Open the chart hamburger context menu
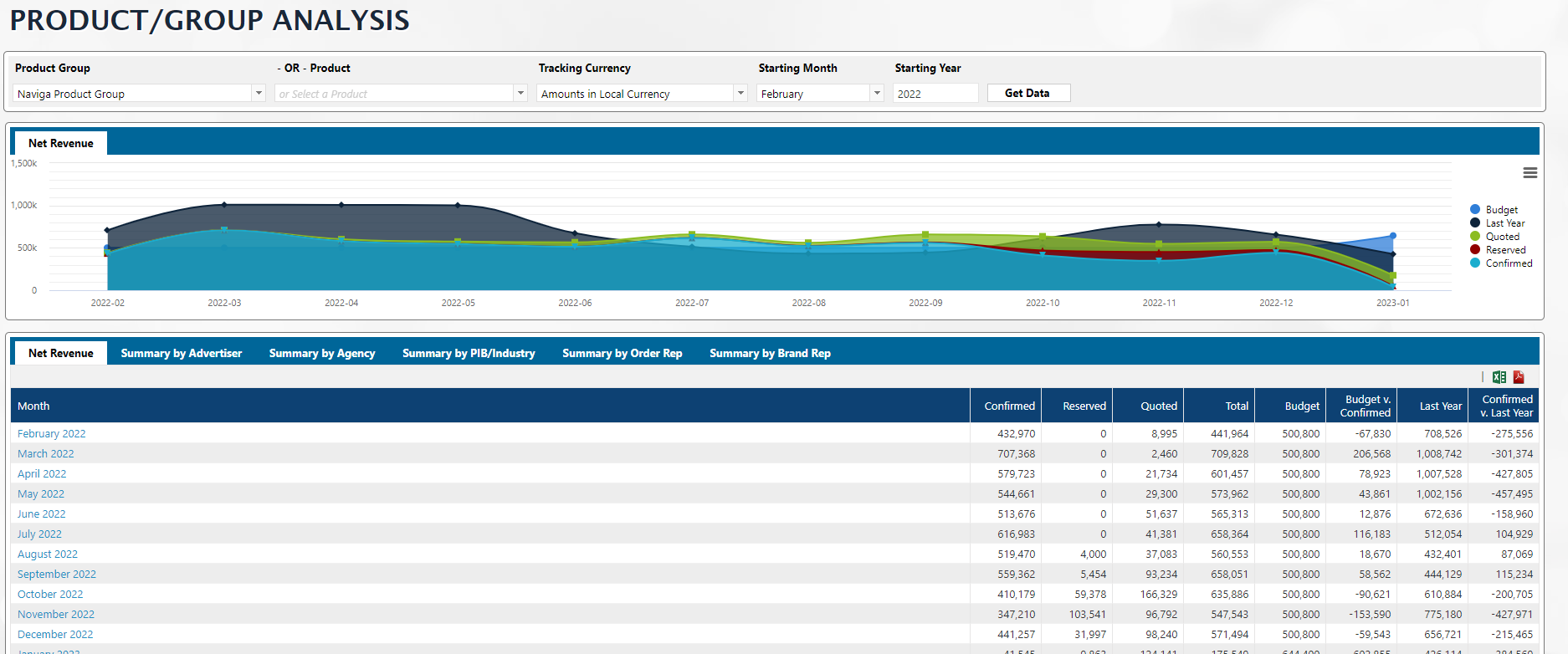The height and width of the screenshot is (654, 1568). (x=1530, y=173)
